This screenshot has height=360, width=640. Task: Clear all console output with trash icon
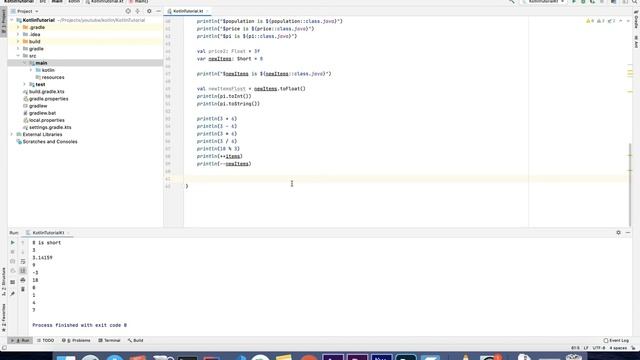click(23, 289)
